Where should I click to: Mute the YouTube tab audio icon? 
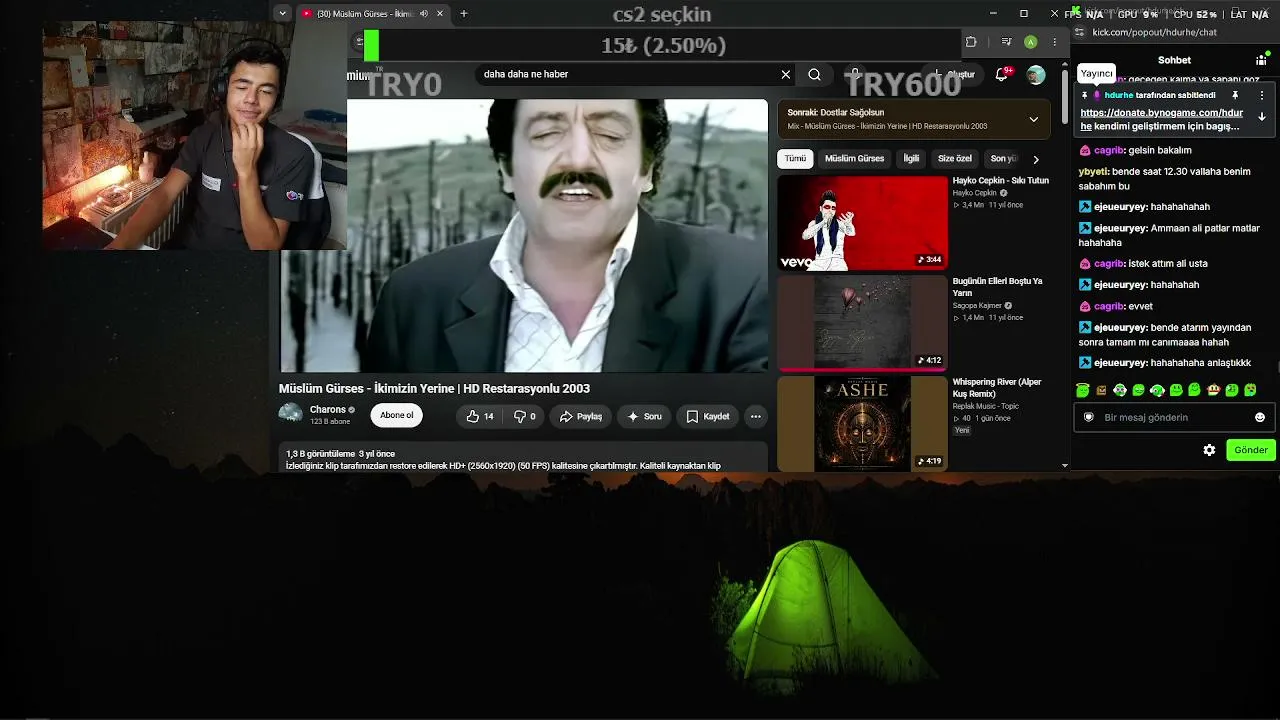tap(424, 14)
